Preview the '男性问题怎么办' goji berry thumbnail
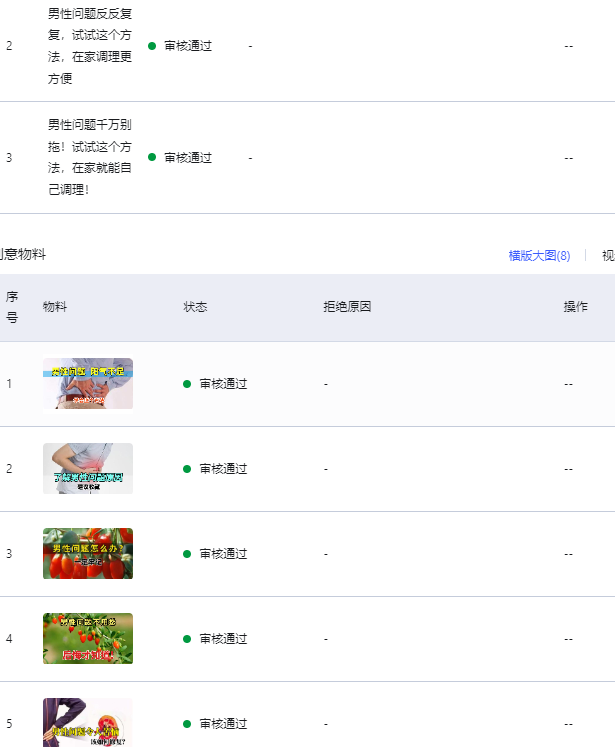 pyautogui.click(x=88, y=554)
